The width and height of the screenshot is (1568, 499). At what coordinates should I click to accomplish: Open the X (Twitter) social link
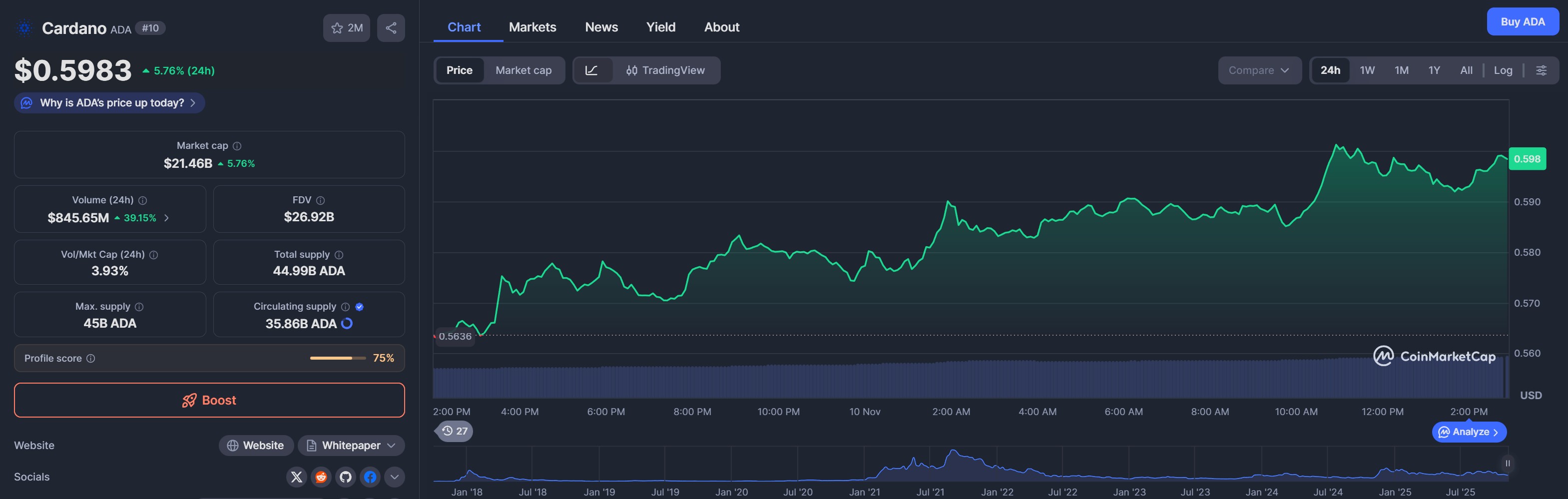(296, 477)
